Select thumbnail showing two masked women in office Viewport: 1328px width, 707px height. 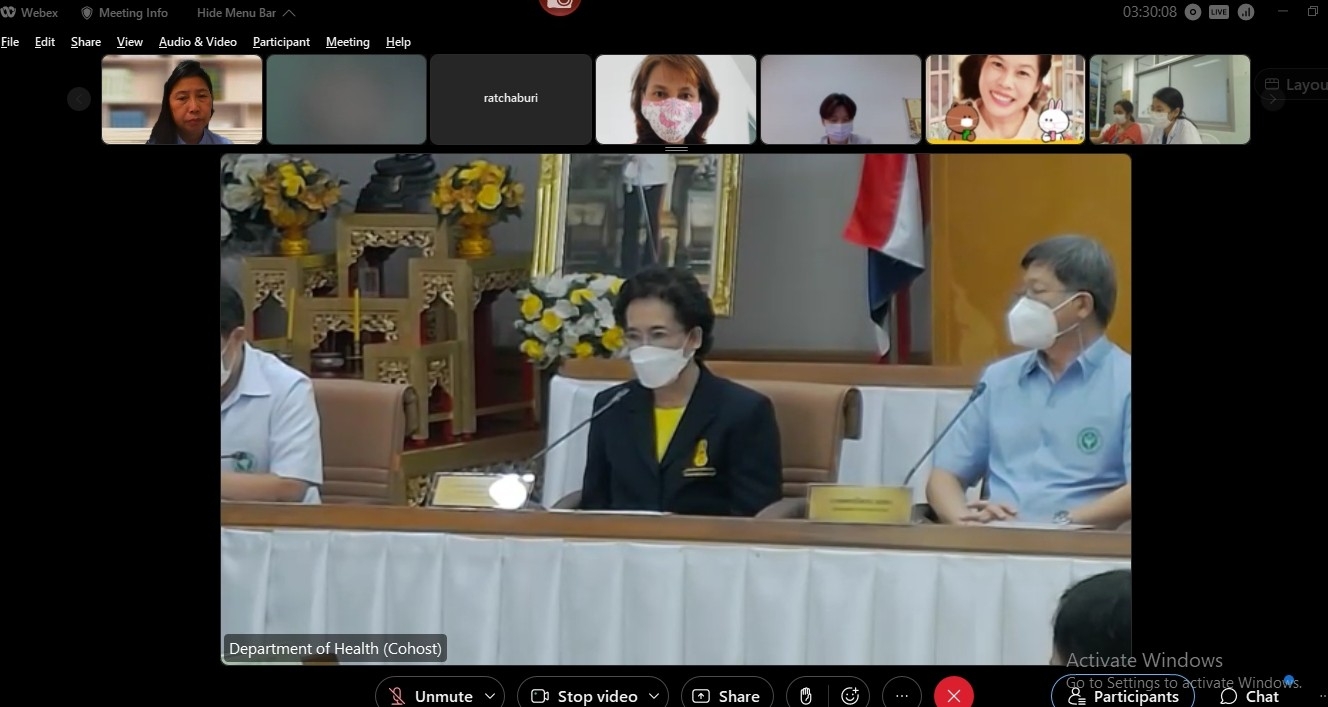click(1170, 99)
